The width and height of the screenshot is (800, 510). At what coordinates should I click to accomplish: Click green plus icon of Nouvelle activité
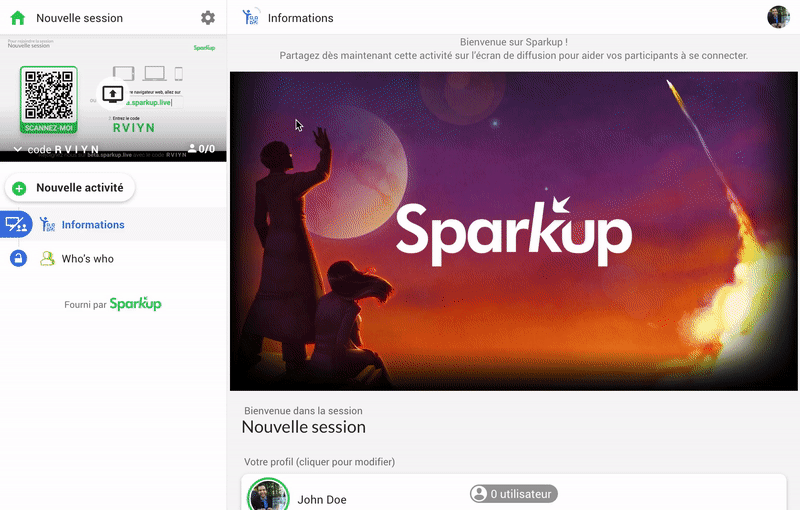[x=19, y=188]
